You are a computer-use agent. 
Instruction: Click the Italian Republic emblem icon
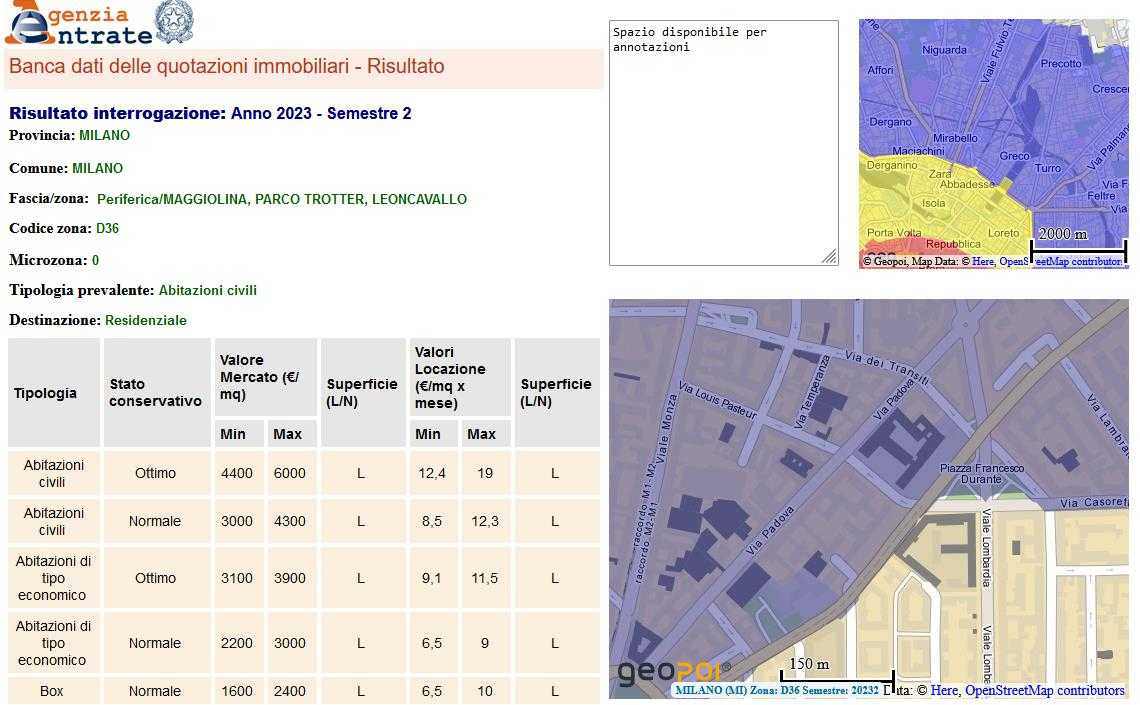coord(175,22)
